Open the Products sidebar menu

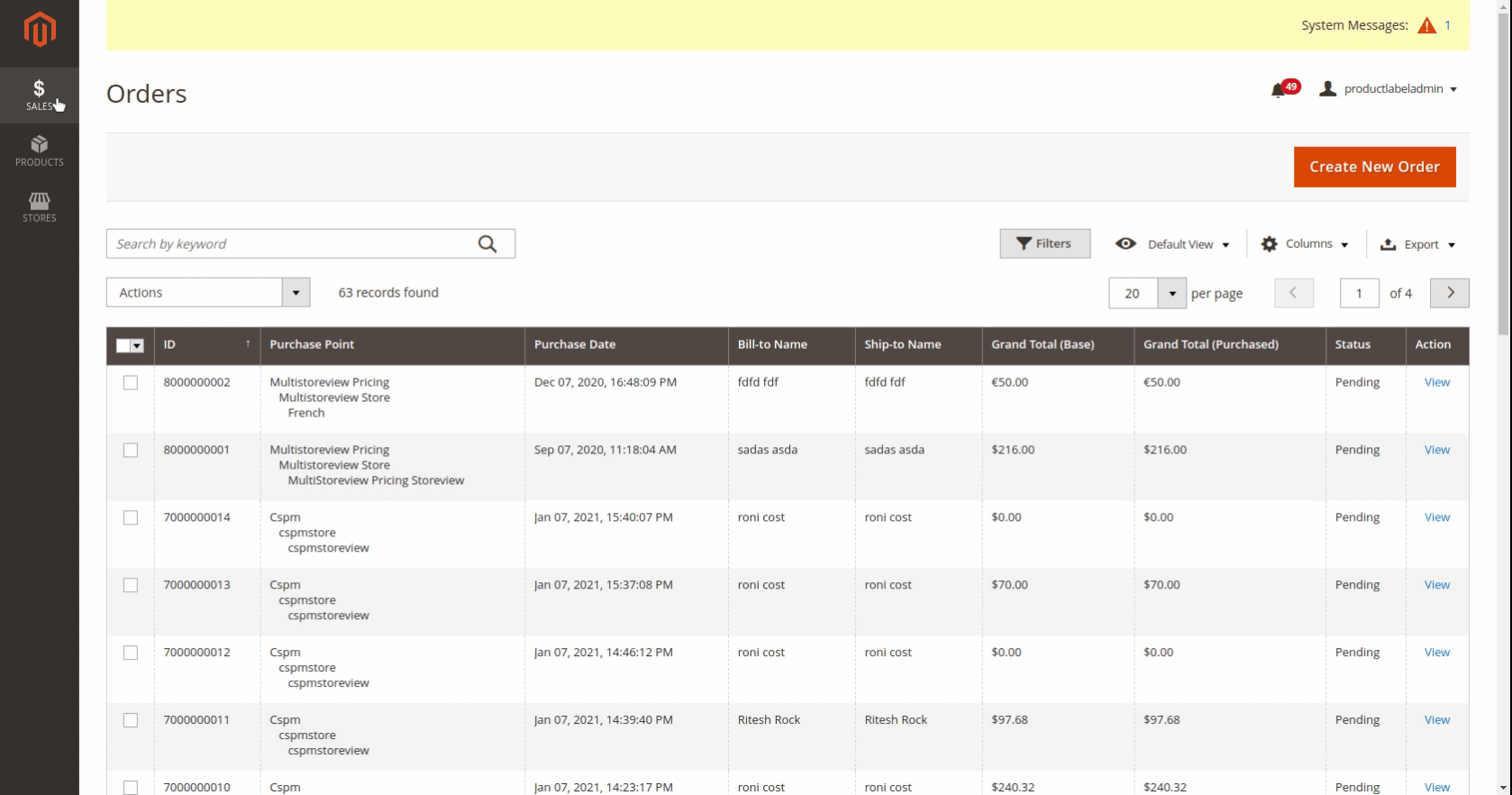coord(39,151)
